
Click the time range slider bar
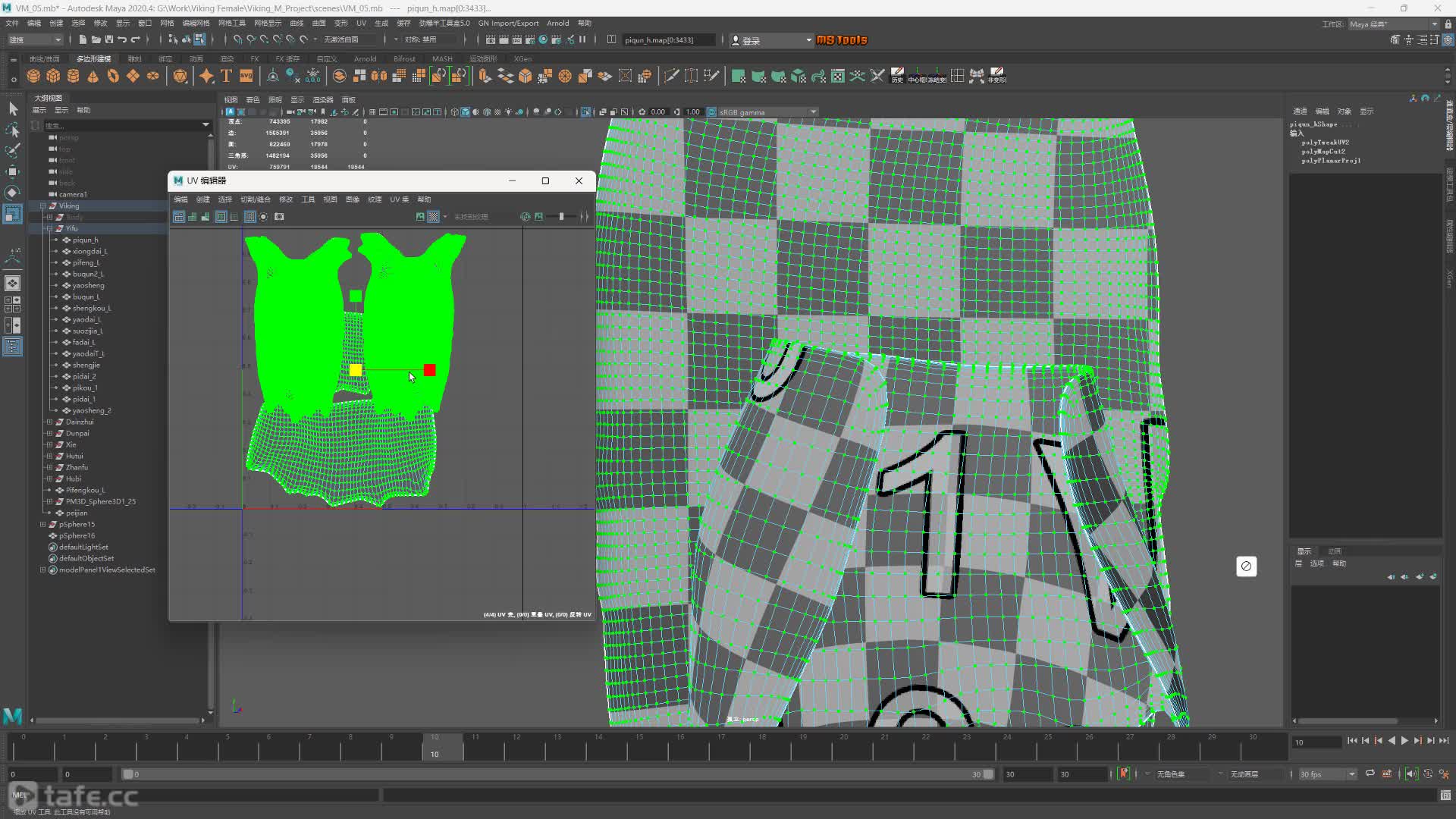click(x=557, y=774)
